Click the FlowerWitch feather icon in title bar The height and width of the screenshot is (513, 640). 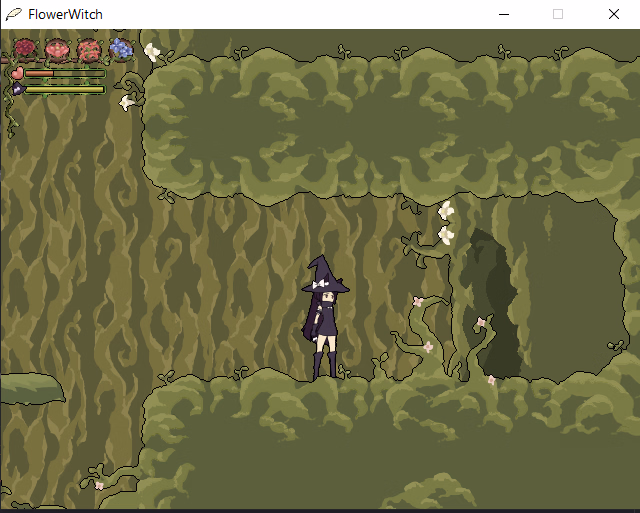tap(14, 15)
